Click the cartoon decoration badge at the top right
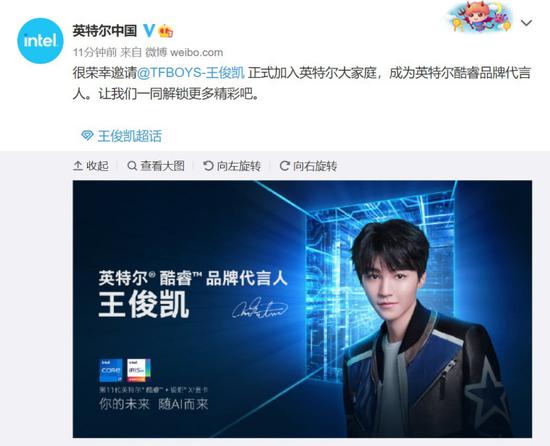The width and height of the screenshot is (550, 446). 479,17
